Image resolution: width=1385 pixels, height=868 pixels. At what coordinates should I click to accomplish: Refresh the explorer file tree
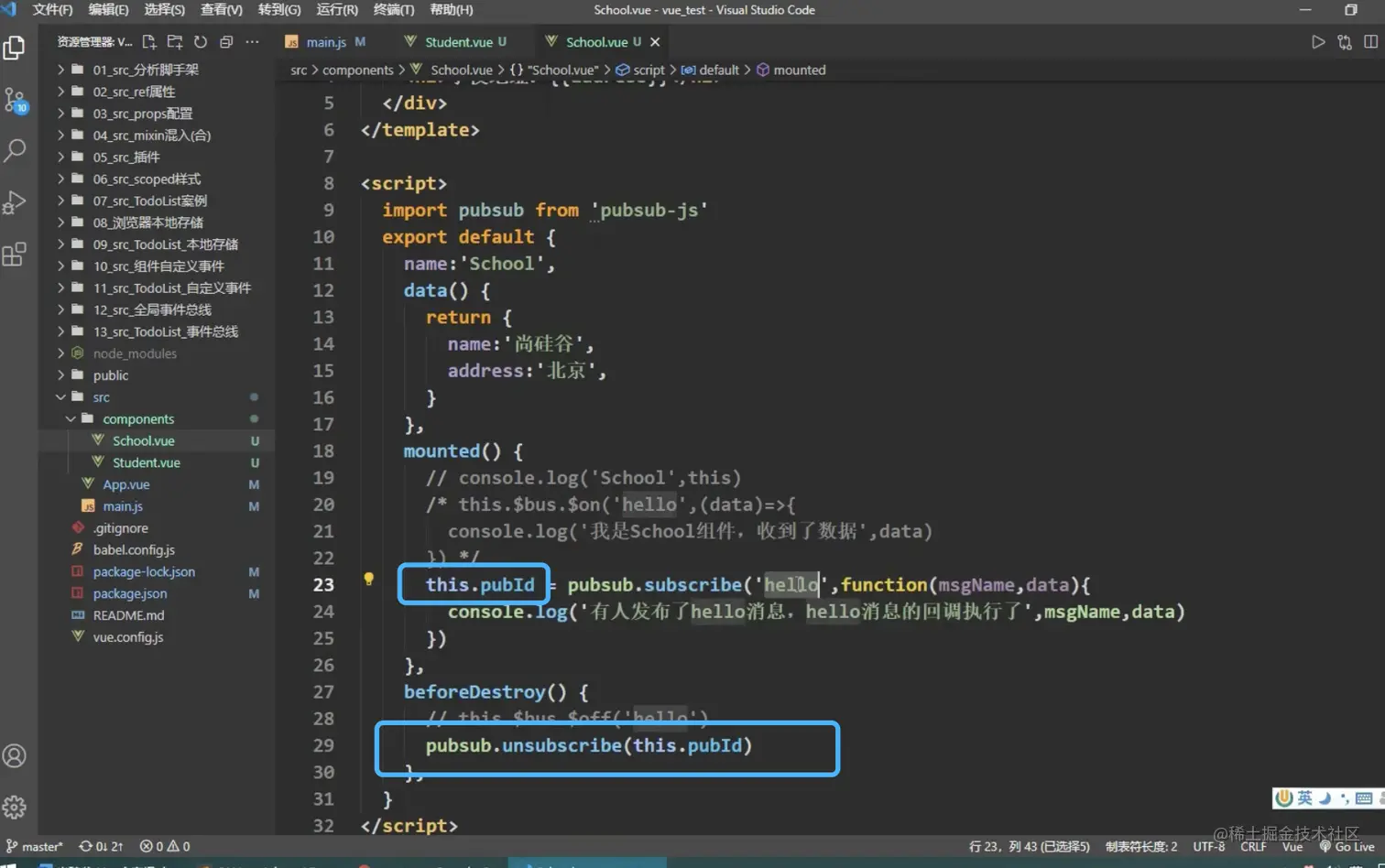tap(201, 42)
